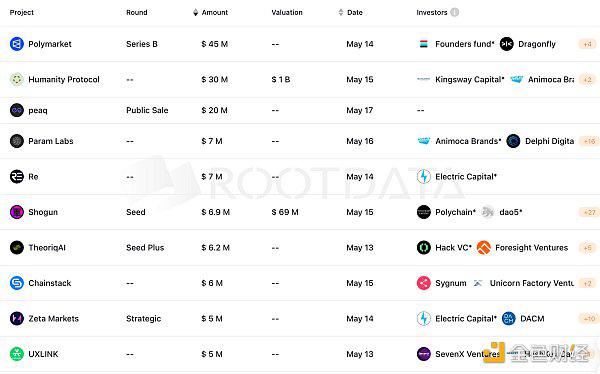
Task: Open the UXLINK green logo icon
Action: coord(17,354)
